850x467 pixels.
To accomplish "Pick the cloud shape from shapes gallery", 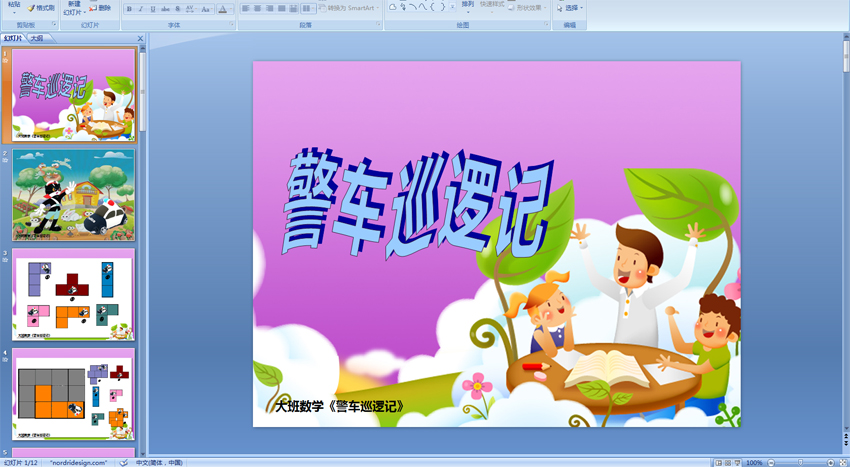I will tap(392, 7).
